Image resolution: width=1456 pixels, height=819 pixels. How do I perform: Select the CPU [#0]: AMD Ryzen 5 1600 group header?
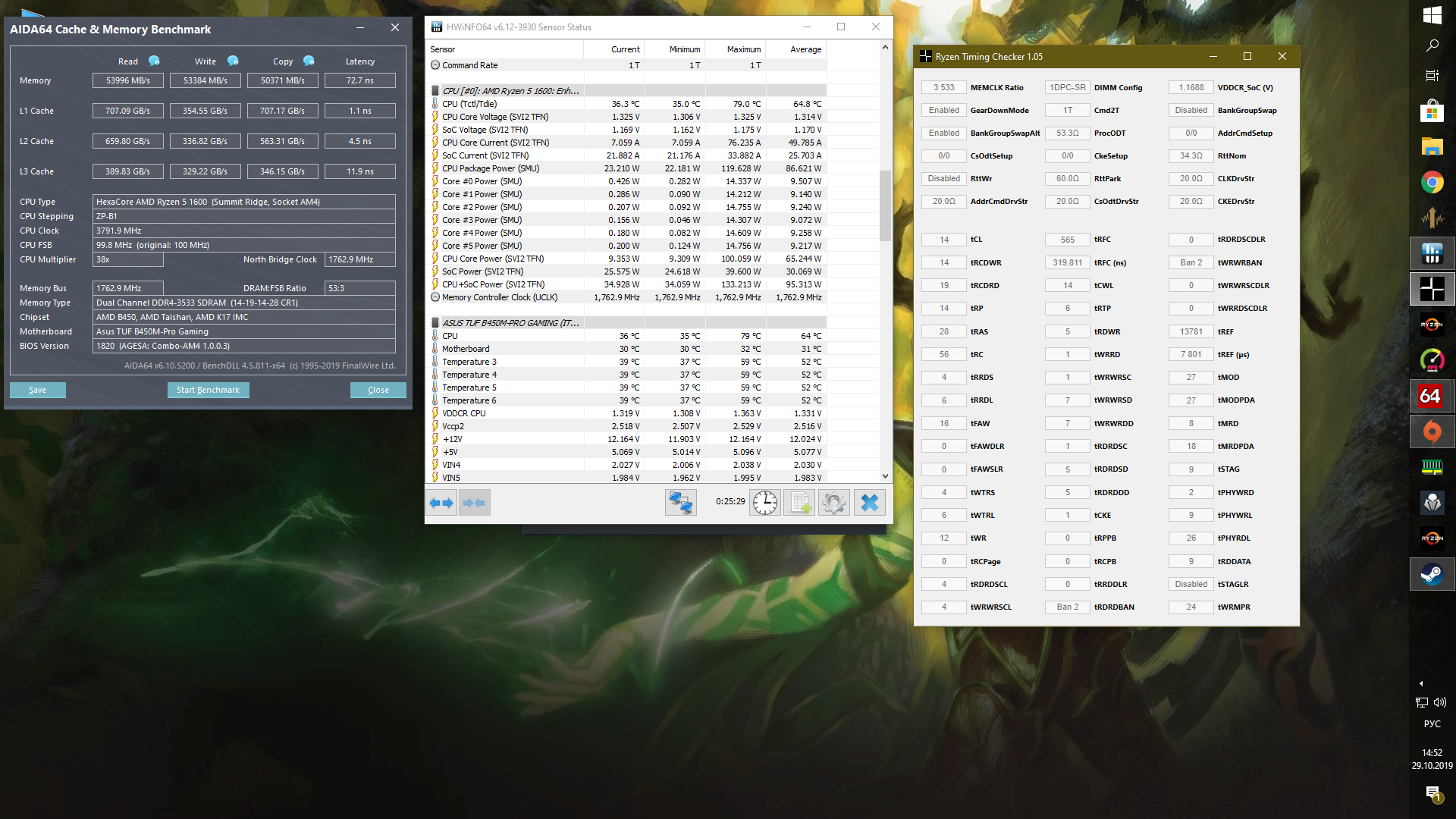(626, 91)
